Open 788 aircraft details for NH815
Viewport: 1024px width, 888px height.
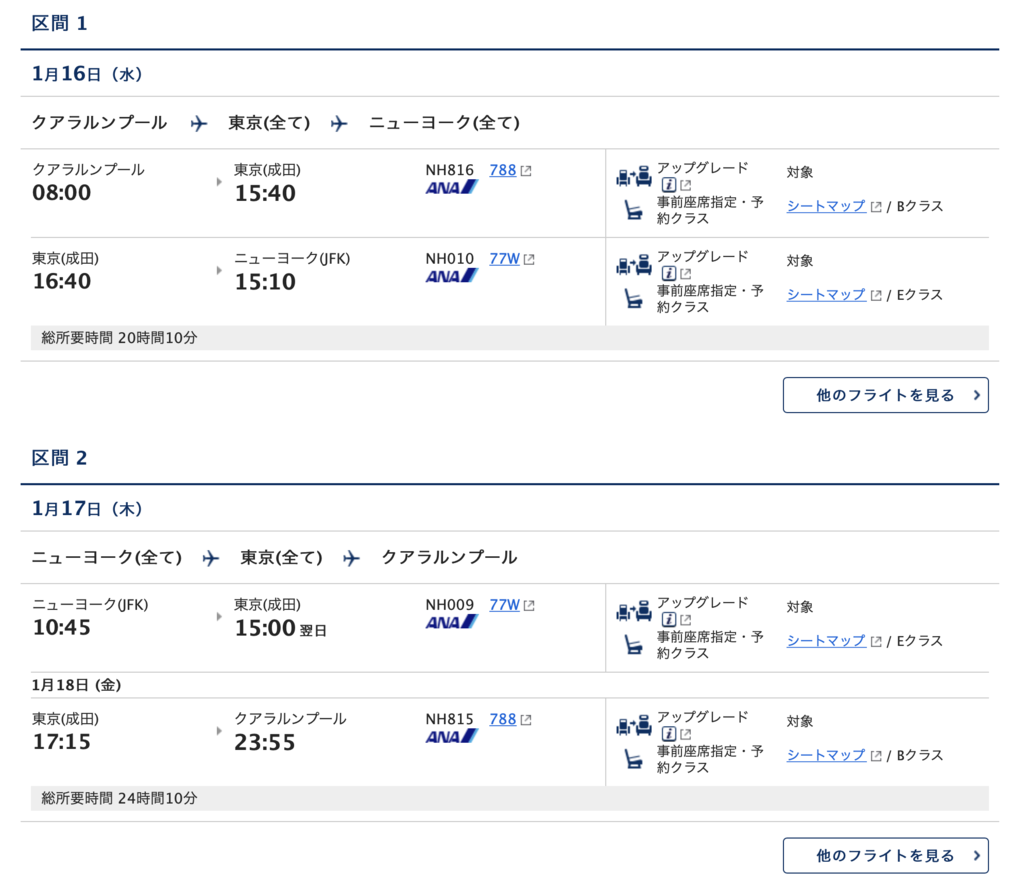(503, 720)
